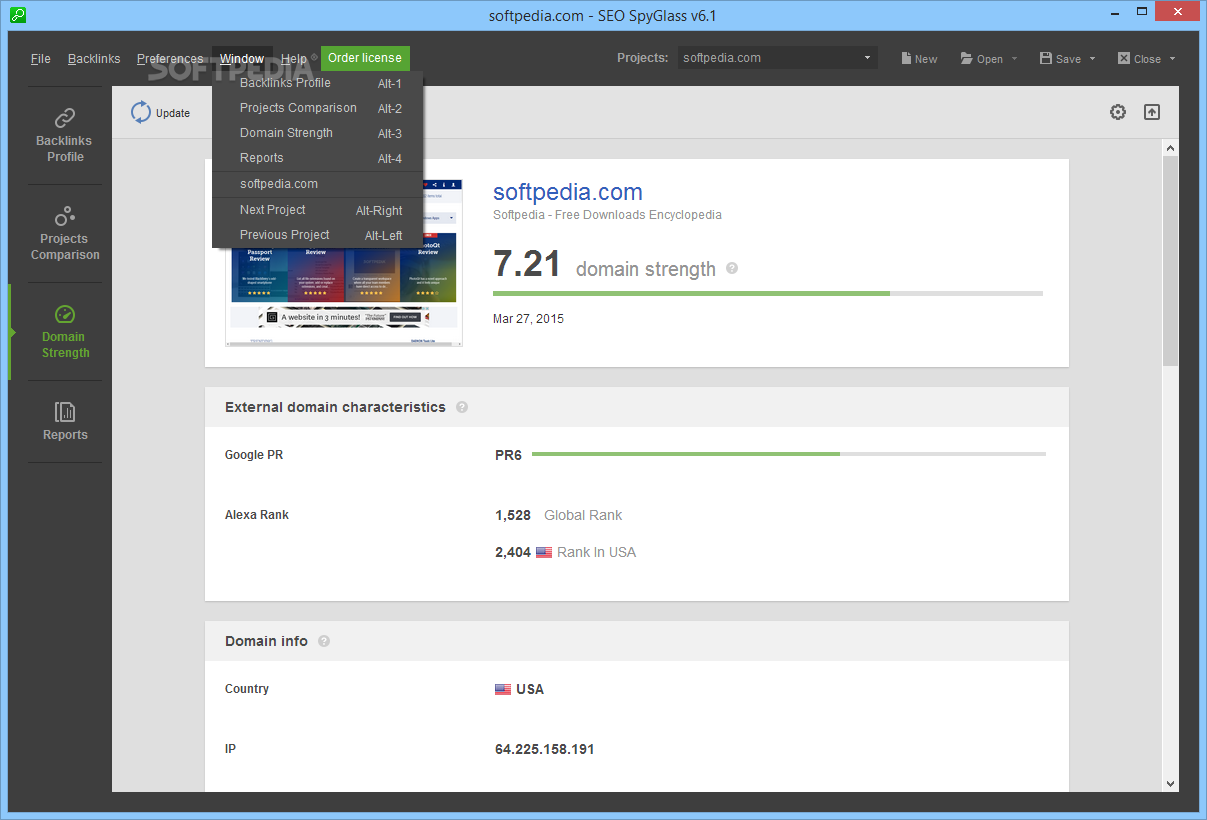Click help icon beside Domain info
The height and width of the screenshot is (820, 1207).
tap(324, 641)
